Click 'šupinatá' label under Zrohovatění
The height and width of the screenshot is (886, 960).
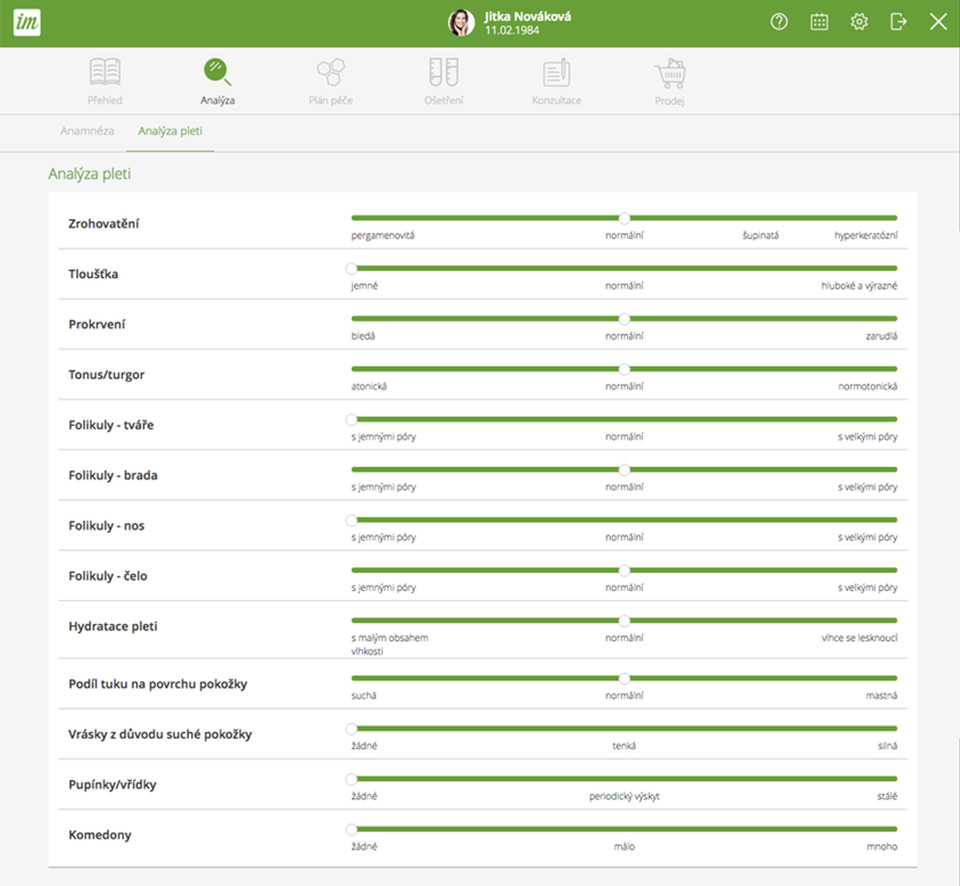tap(760, 235)
